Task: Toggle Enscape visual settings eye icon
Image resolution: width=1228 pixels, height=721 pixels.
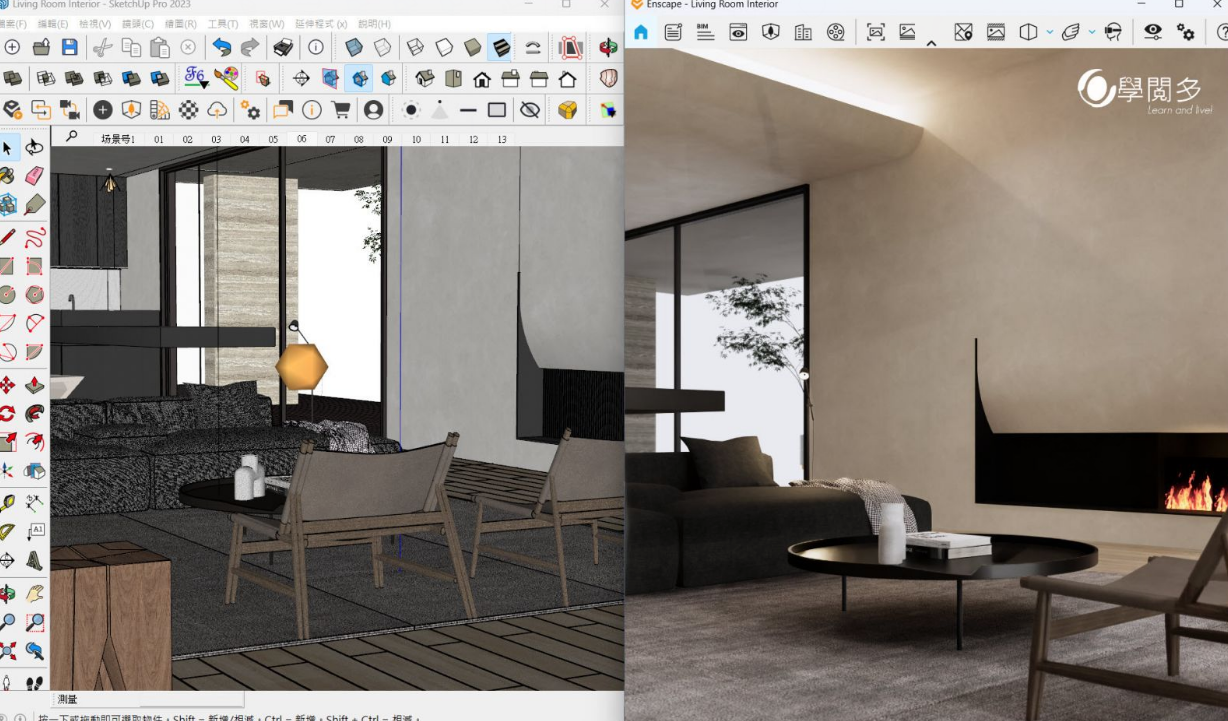Action: pos(1153,32)
